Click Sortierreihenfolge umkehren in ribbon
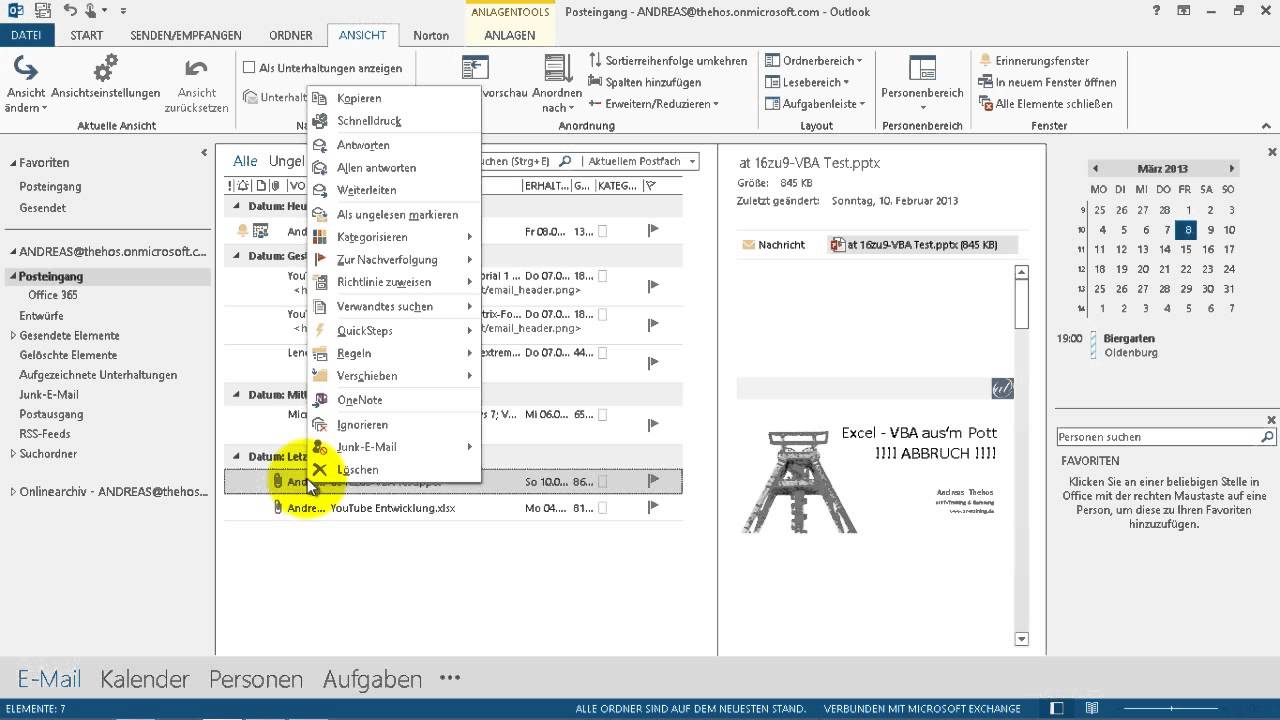Viewport: 1280px width, 720px height. coord(668,61)
